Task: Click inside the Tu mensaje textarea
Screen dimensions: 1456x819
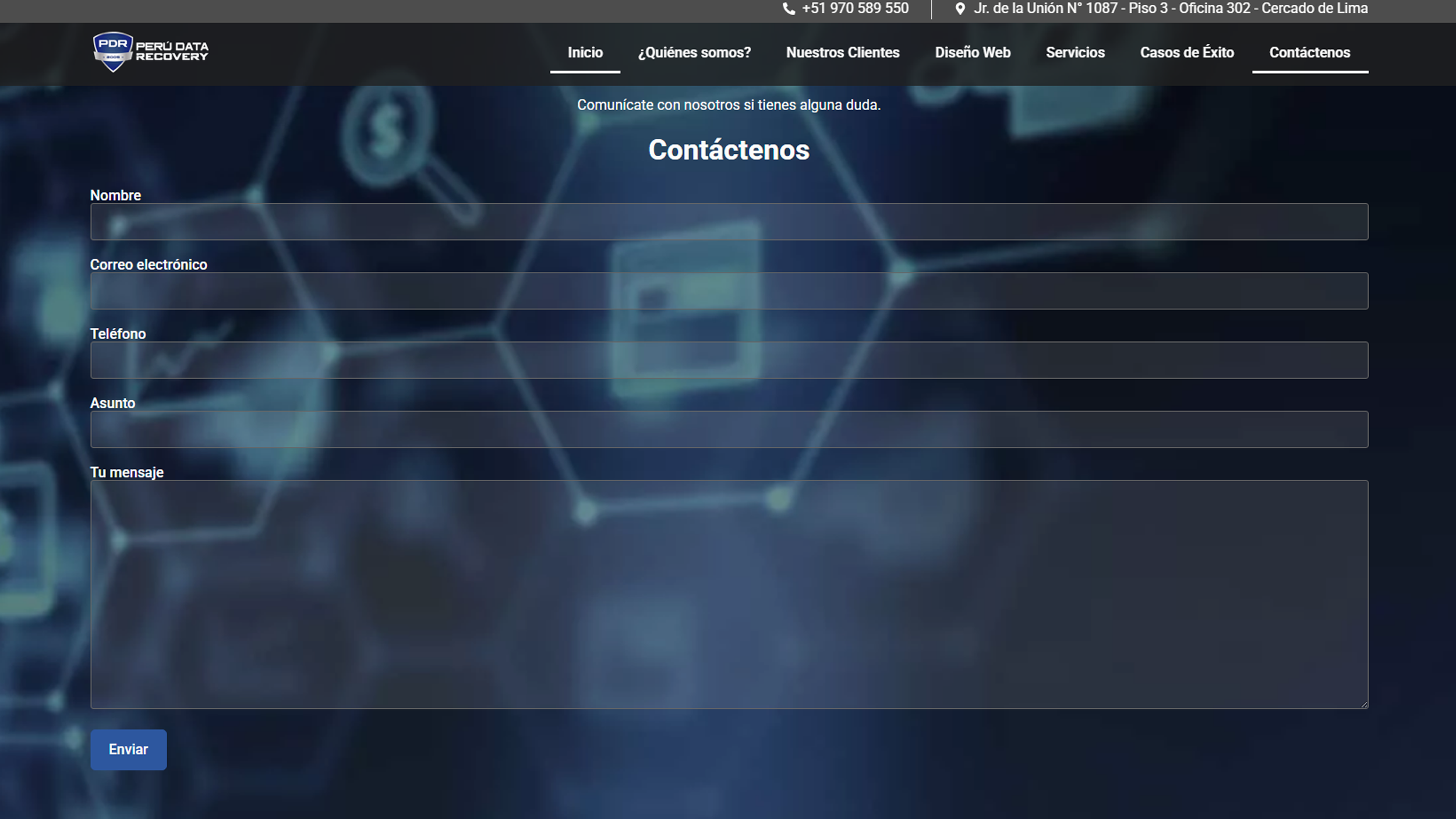Action: 728,594
